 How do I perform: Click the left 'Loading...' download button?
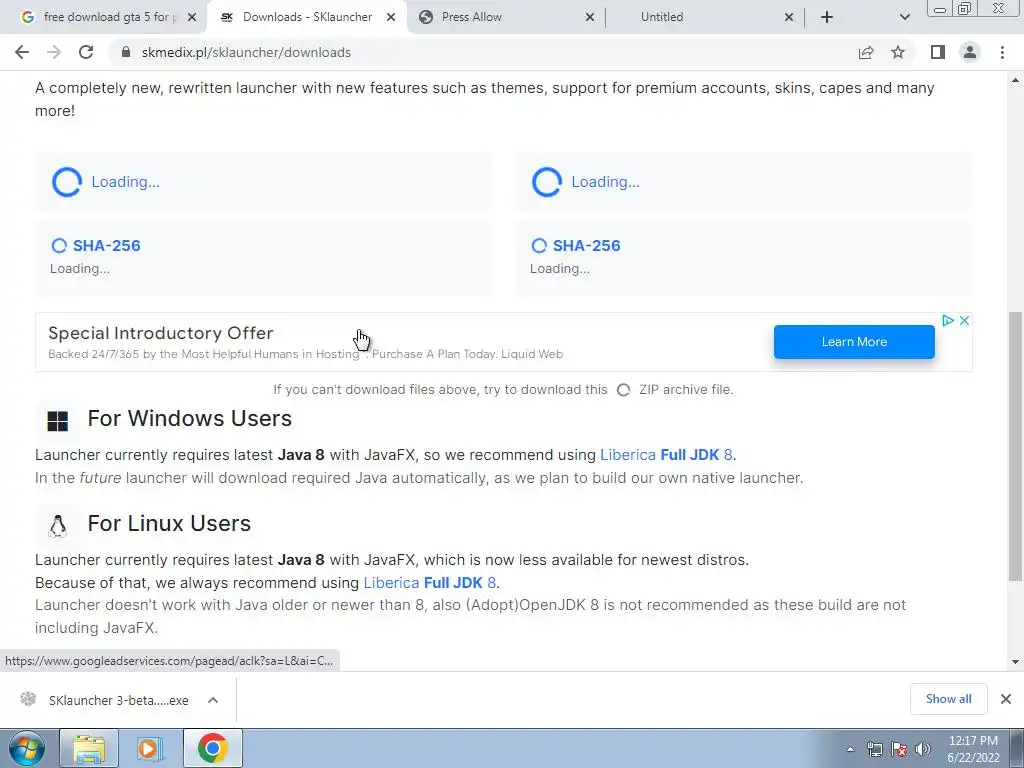[263, 182]
